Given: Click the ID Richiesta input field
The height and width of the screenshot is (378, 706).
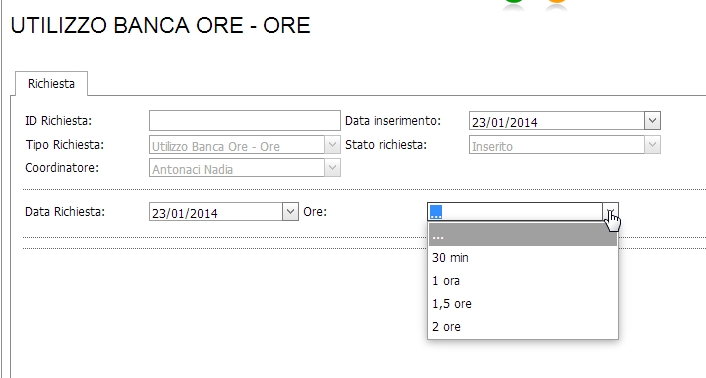Looking at the screenshot, I should click(244, 121).
